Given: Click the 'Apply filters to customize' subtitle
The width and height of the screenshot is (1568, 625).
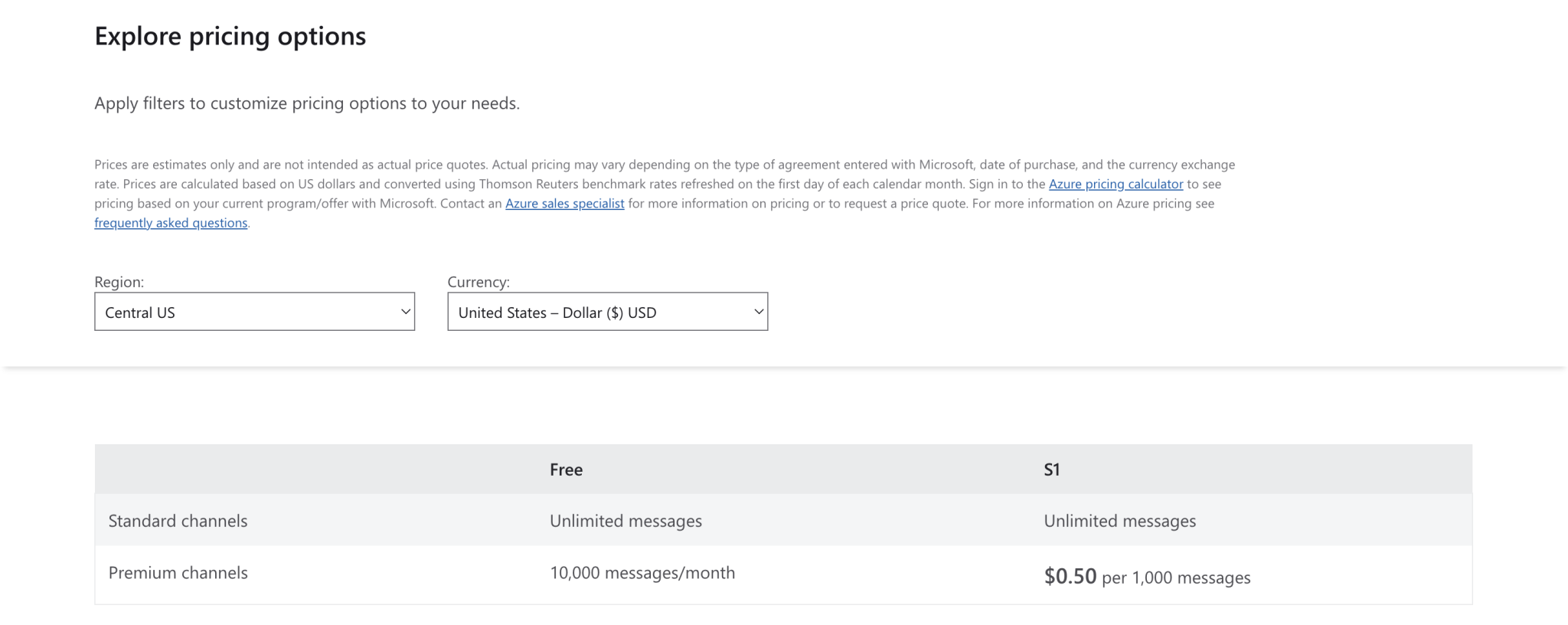Looking at the screenshot, I should pos(306,103).
